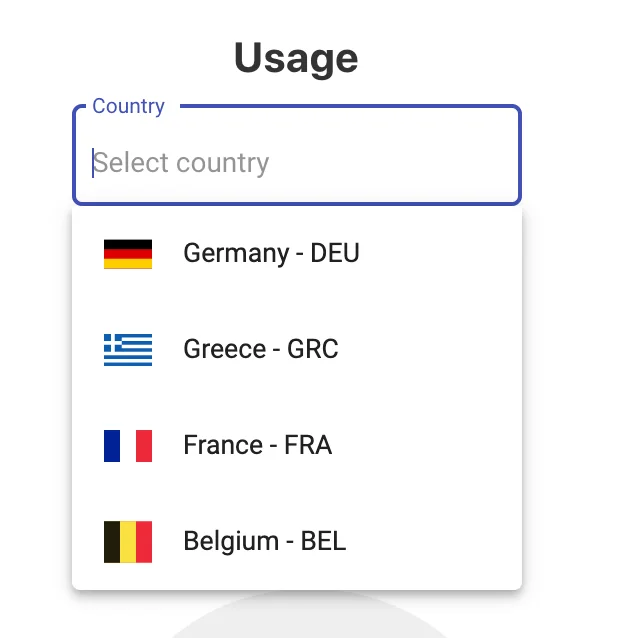
Task: Click the Select country placeholder text
Action: (x=181, y=163)
